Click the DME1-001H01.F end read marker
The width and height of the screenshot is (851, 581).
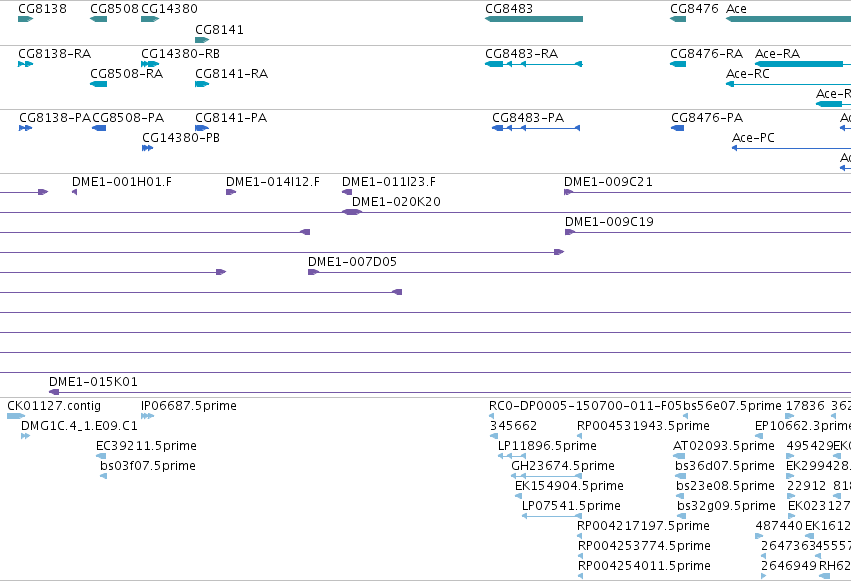coord(74,192)
